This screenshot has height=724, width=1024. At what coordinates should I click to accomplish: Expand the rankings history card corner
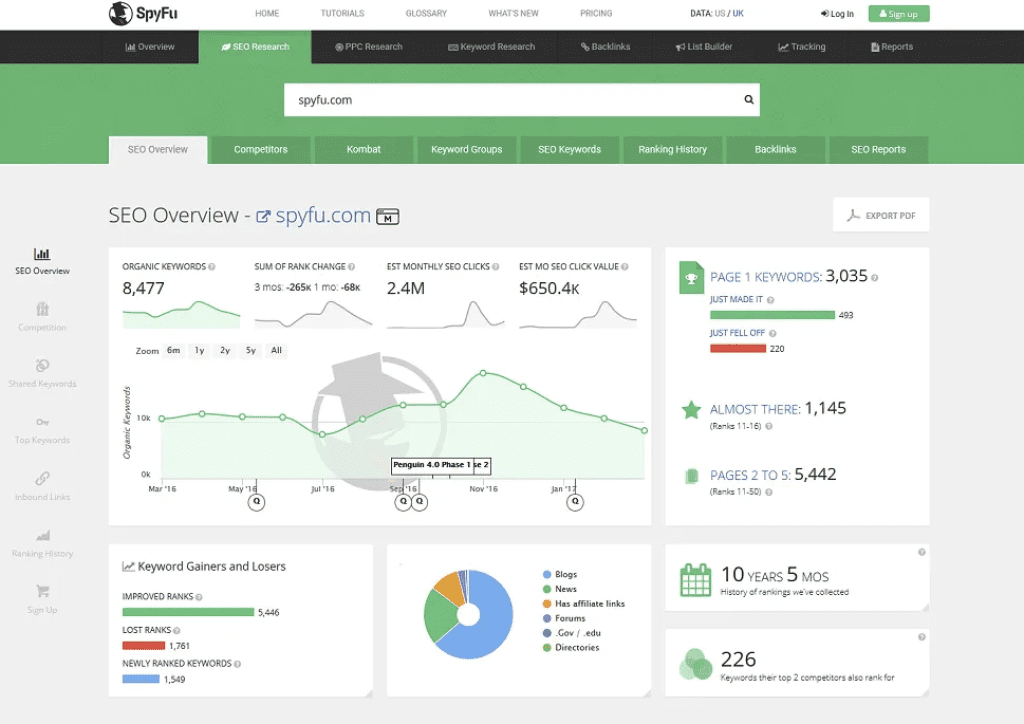click(922, 606)
